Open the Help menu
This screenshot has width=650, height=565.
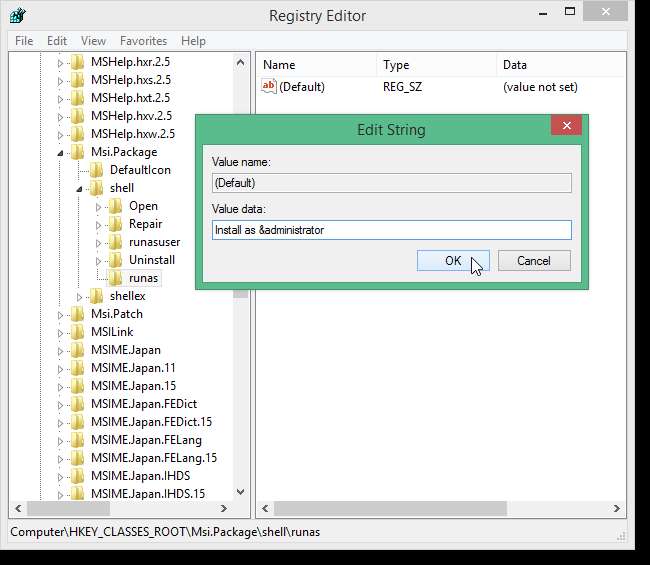(x=193, y=41)
